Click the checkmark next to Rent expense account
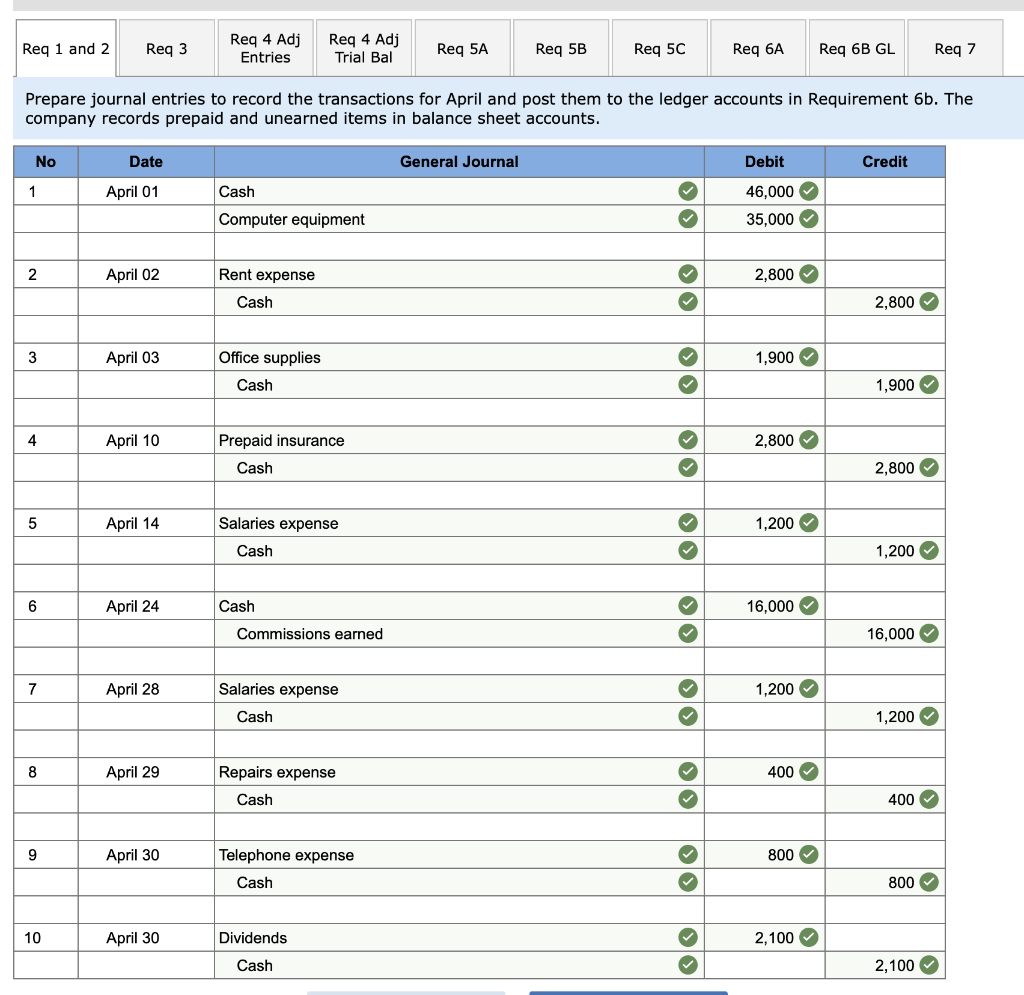The image size is (1024, 995). pyautogui.click(x=688, y=274)
